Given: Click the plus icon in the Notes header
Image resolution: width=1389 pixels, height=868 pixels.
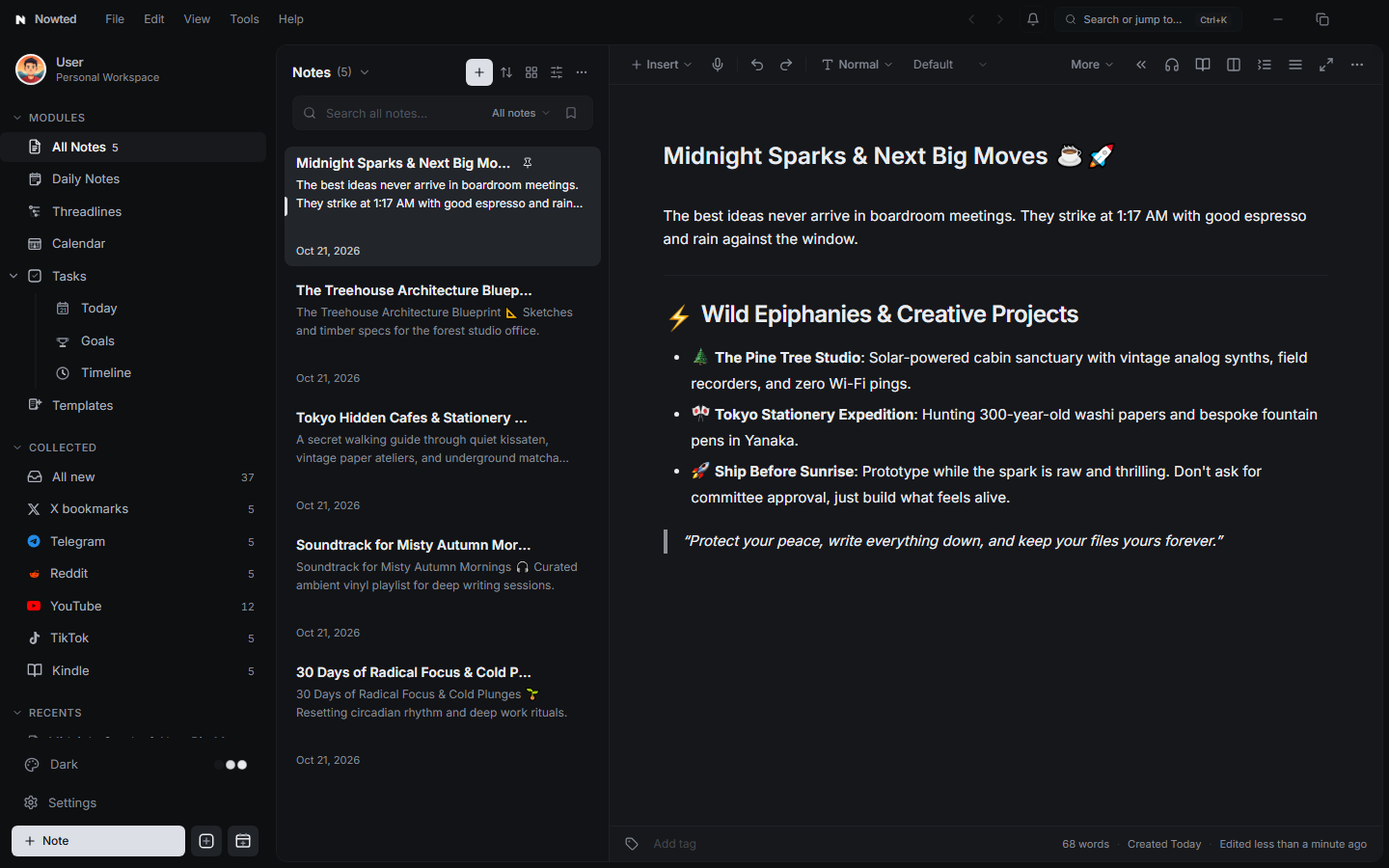Looking at the screenshot, I should click(479, 72).
